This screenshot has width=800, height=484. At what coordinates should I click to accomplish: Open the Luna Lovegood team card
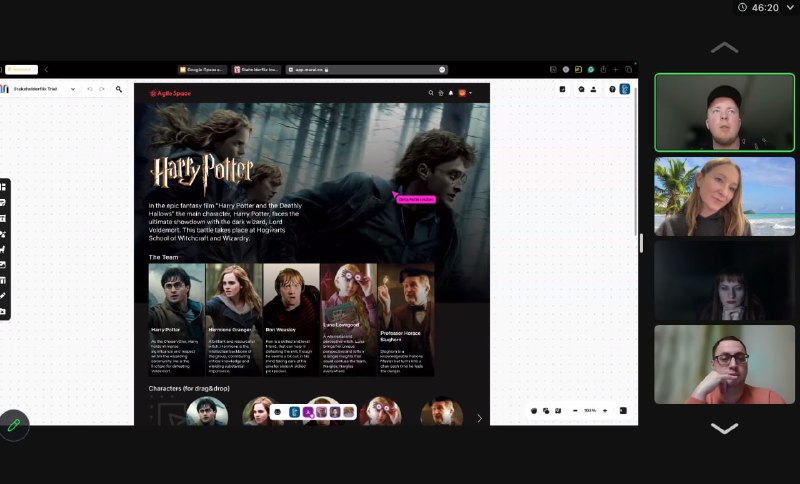[x=349, y=320]
